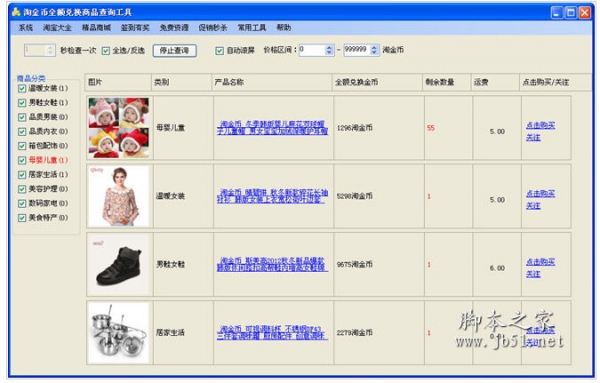
Task: Uncheck the 美食特产 category
Action: (22, 218)
